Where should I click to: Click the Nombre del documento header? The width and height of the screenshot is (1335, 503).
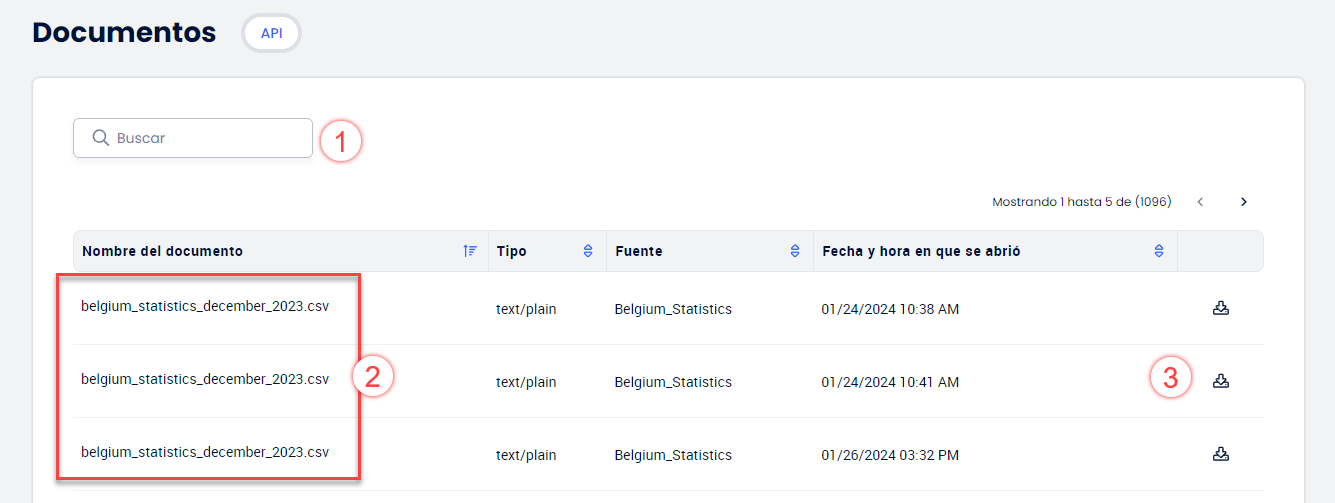(x=162, y=251)
